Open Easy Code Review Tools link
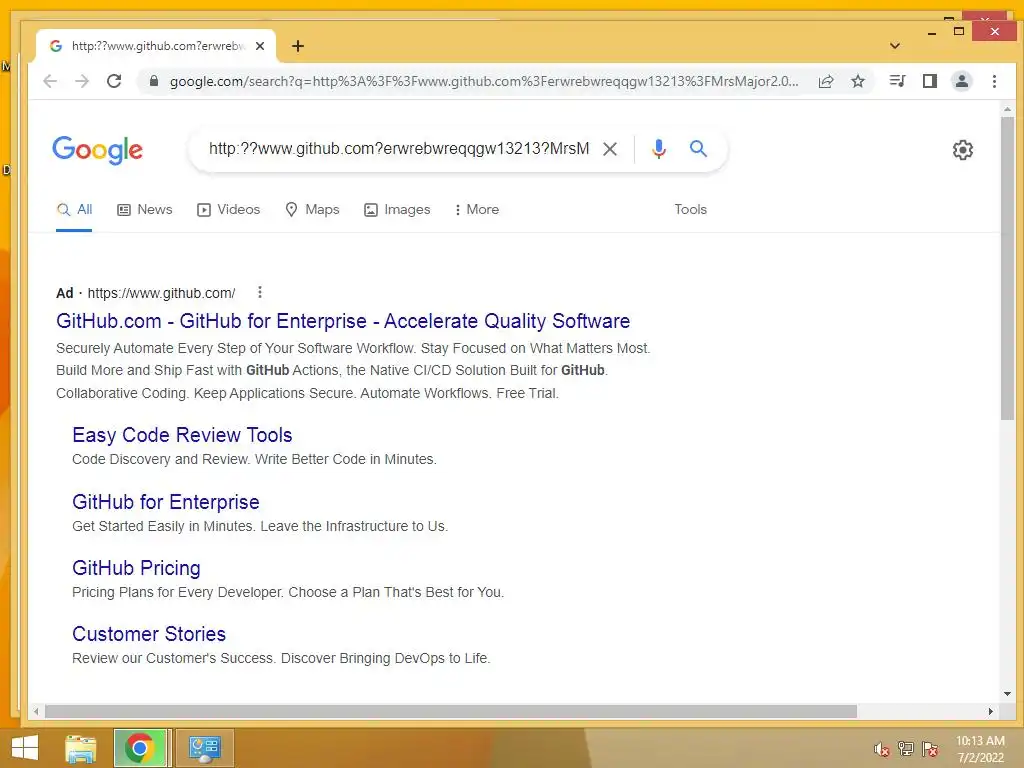Viewport: 1024px width, 768px height. (x=182, y=435)
